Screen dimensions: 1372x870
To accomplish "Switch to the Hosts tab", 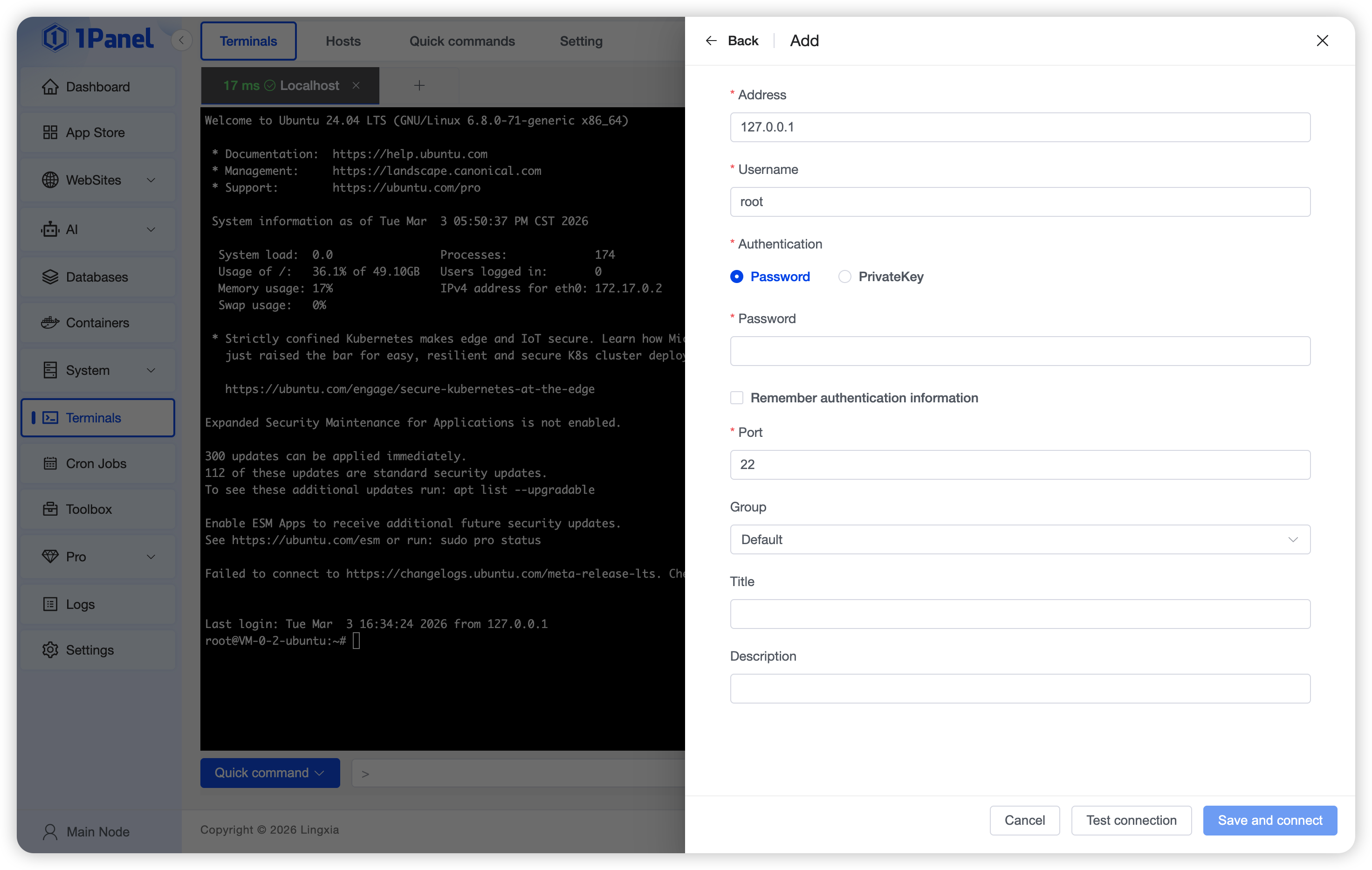I will (x=343, y=41).
